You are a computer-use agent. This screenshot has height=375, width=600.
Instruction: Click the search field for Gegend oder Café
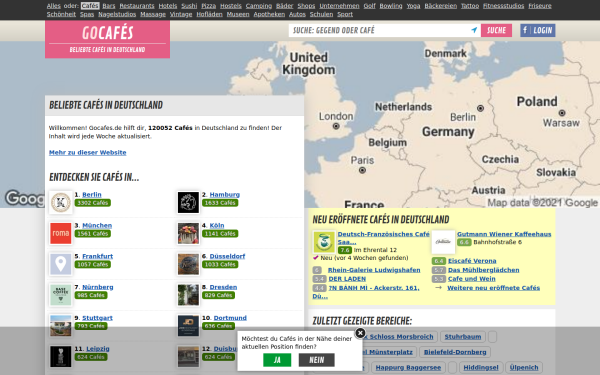pyautogui.click(x=379, y=30)
